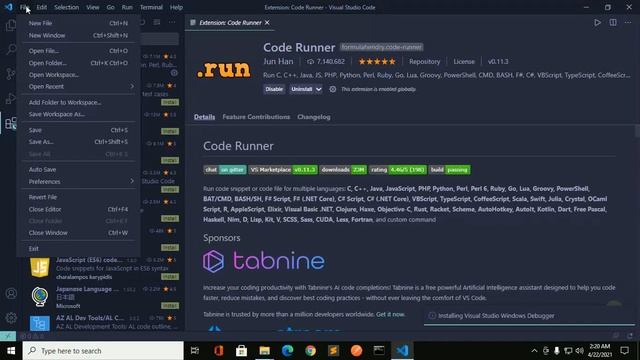640x360 pixels.
Task: Open the Selection menu
Action: coord(67,7)
